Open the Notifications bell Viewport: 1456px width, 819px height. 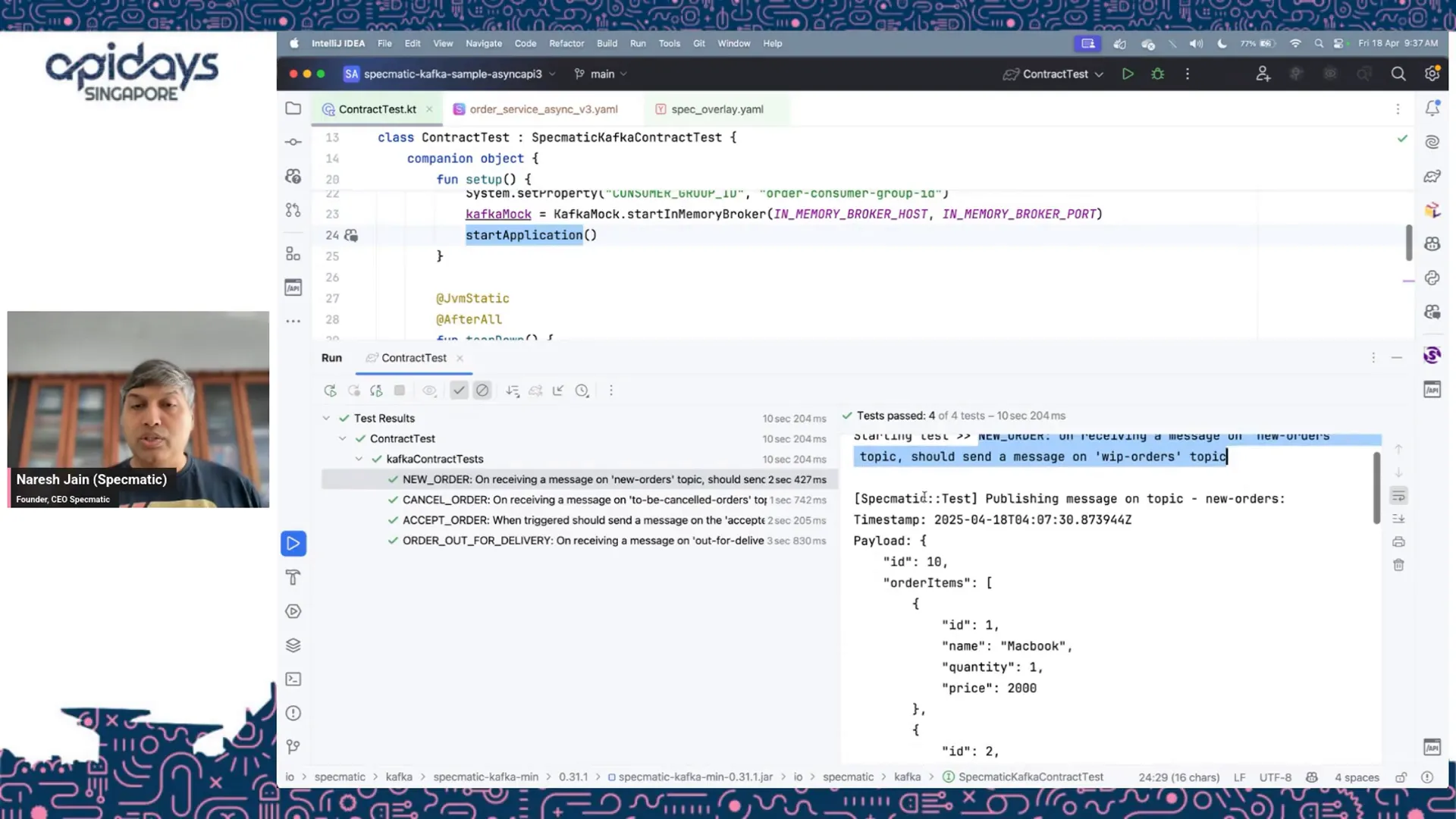tap(1432, 108)
